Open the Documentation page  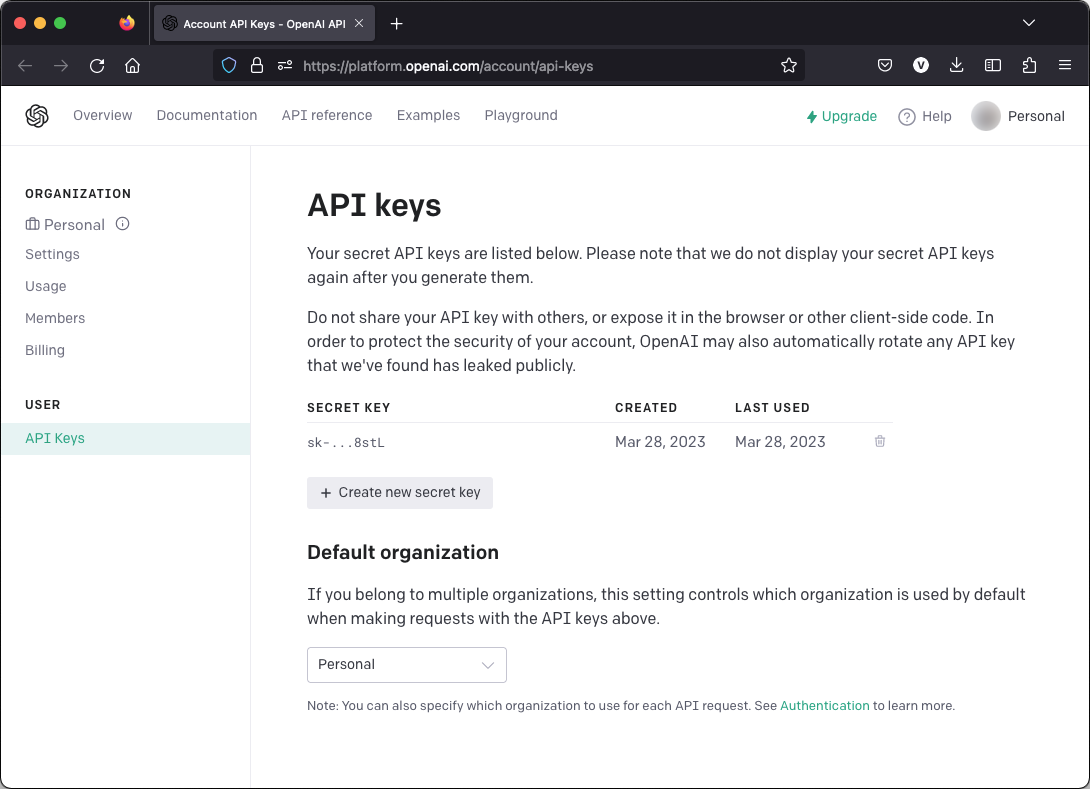(x=206, y=115)
